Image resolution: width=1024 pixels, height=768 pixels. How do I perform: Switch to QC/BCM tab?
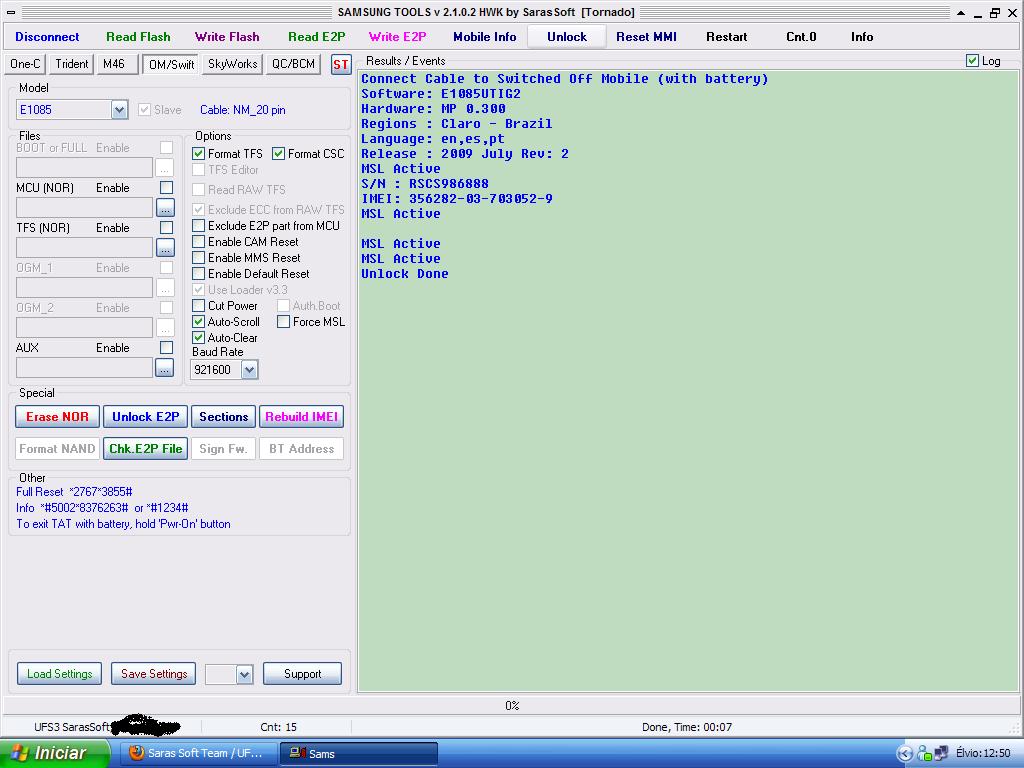pos(293,64)
